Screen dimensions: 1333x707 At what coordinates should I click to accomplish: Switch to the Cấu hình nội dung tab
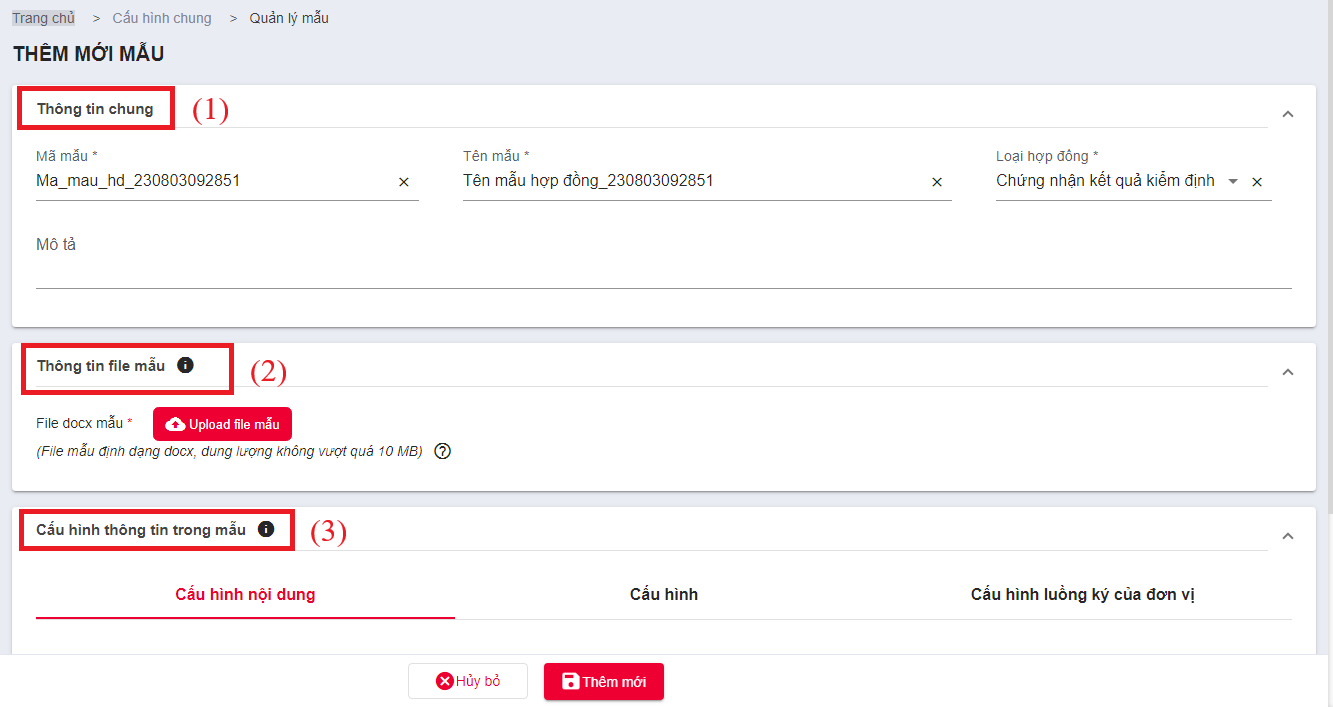tap(245, 595)
